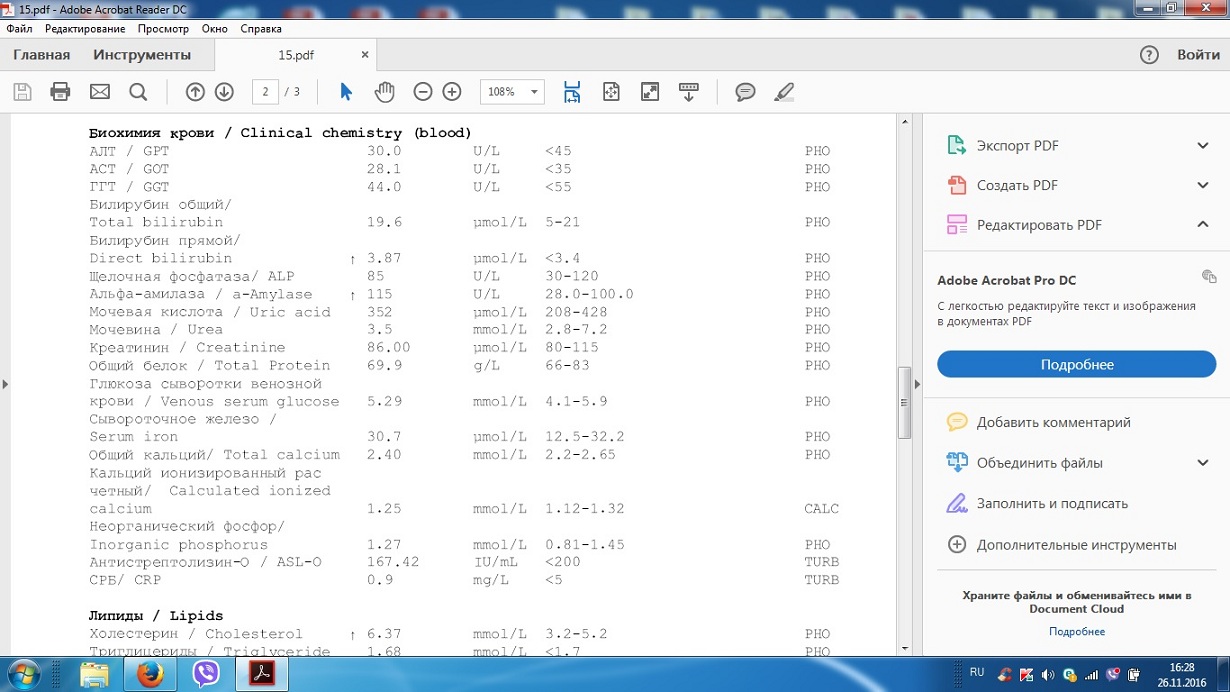1230x692 pixels.
Task: Click the Send file by email icon
Action: 100,92
